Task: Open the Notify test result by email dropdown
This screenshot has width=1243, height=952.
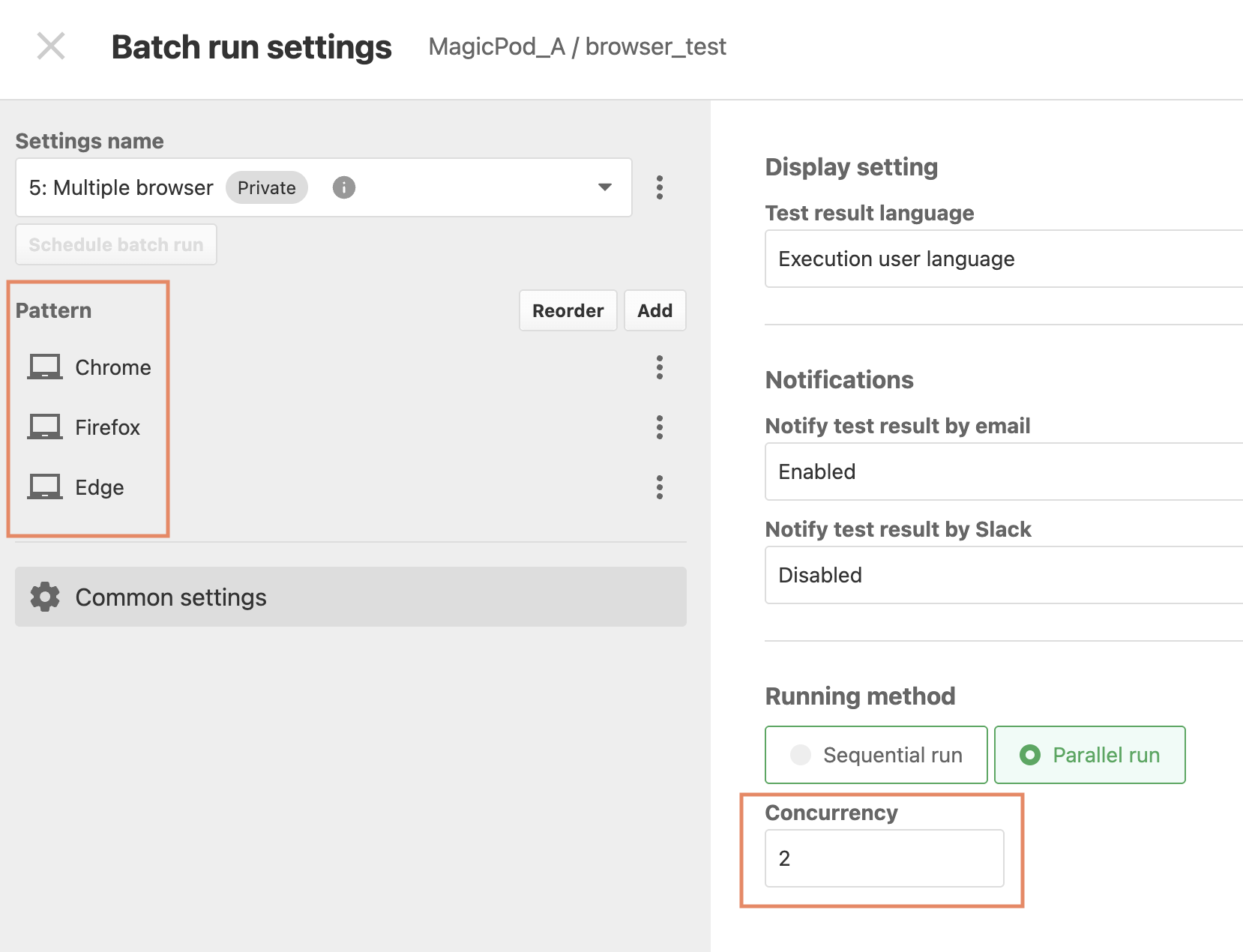Action: [1004, 472]
